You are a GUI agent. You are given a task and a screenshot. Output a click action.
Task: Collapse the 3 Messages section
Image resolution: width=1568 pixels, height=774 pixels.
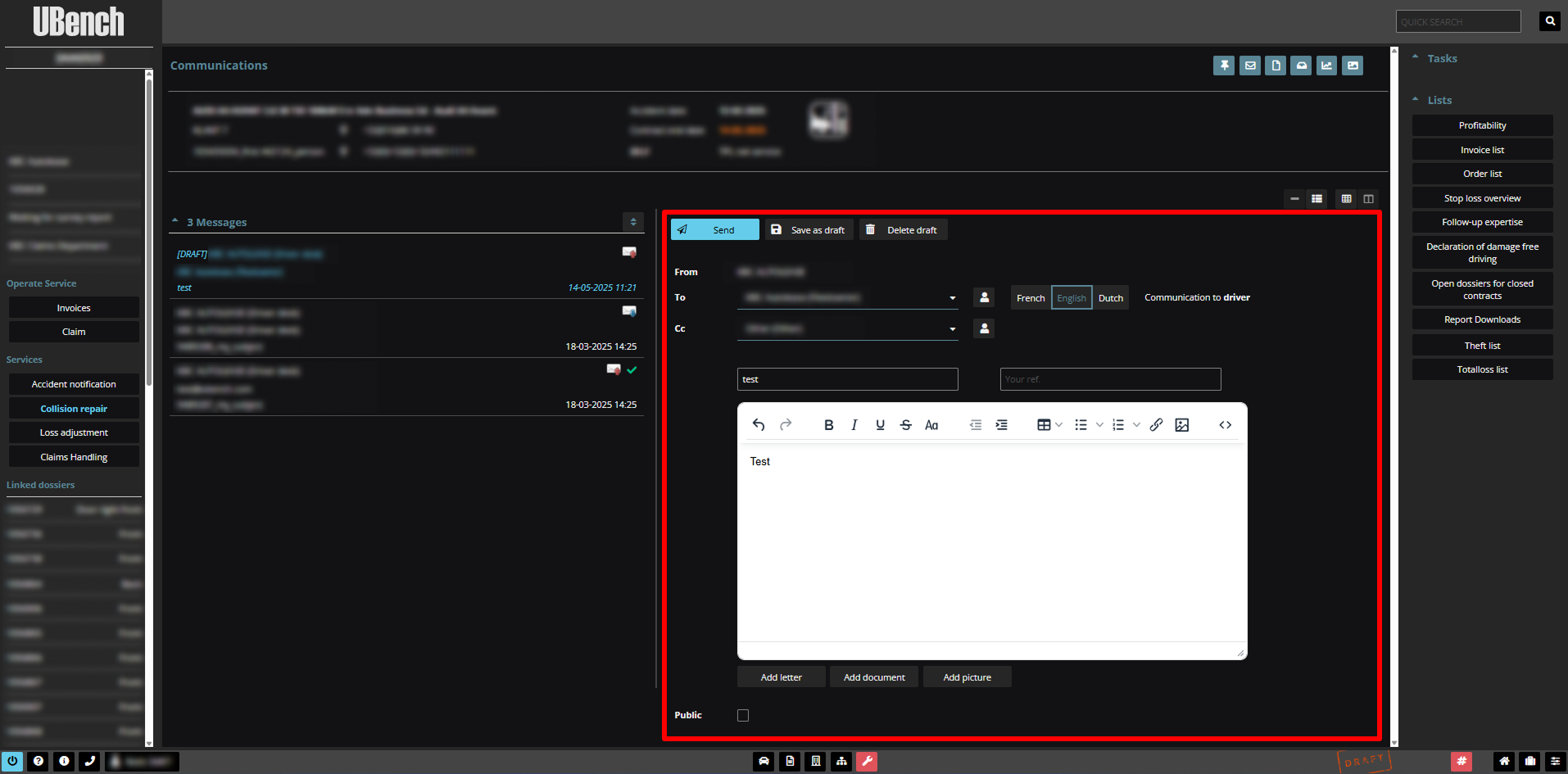click(175, 222)
